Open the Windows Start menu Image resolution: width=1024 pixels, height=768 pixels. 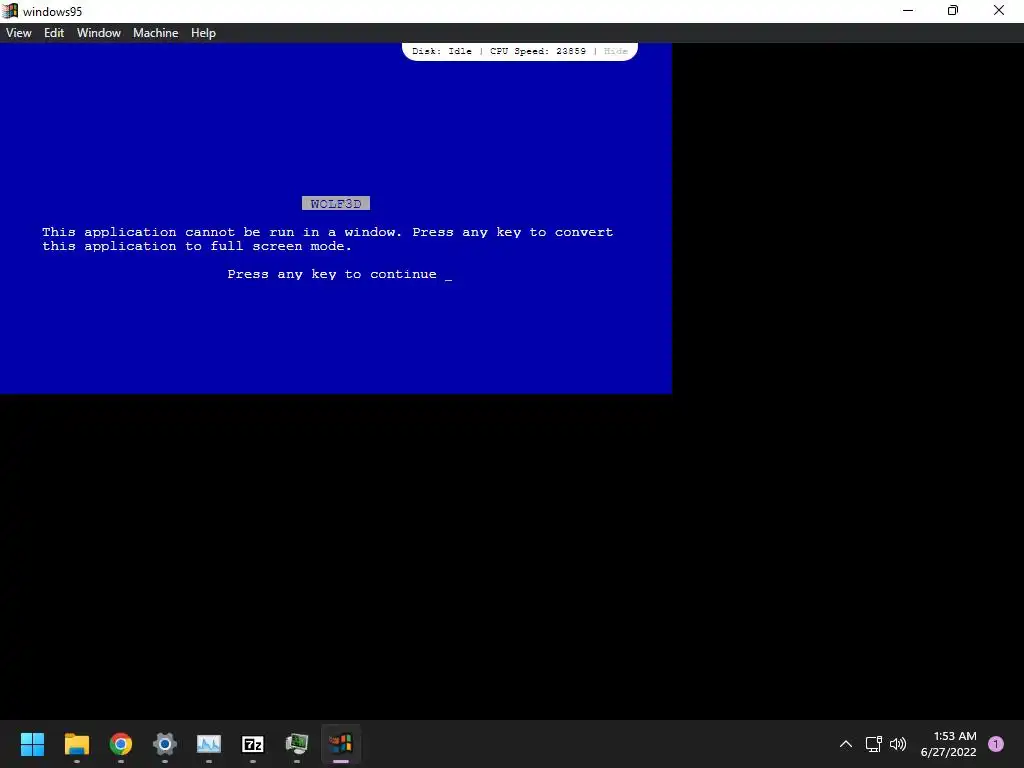32,744
